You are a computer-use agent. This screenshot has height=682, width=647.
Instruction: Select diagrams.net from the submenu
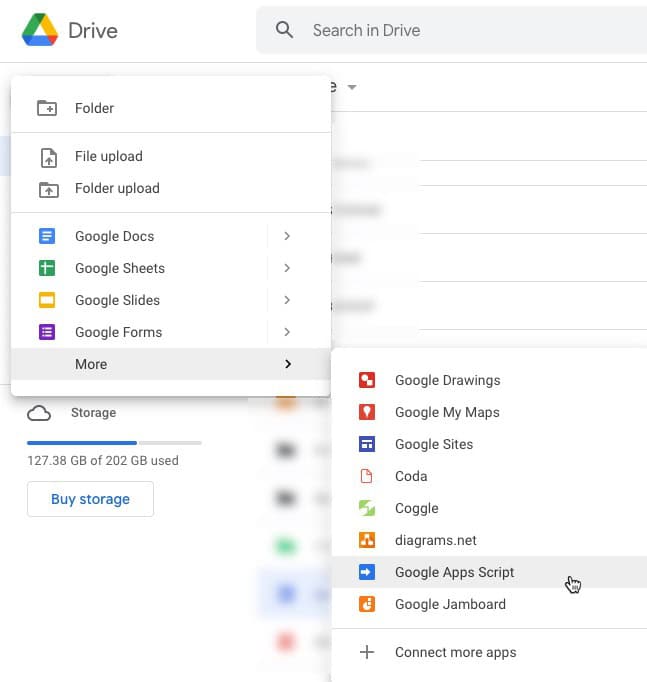pyautogui.click(x=489, y=540)
